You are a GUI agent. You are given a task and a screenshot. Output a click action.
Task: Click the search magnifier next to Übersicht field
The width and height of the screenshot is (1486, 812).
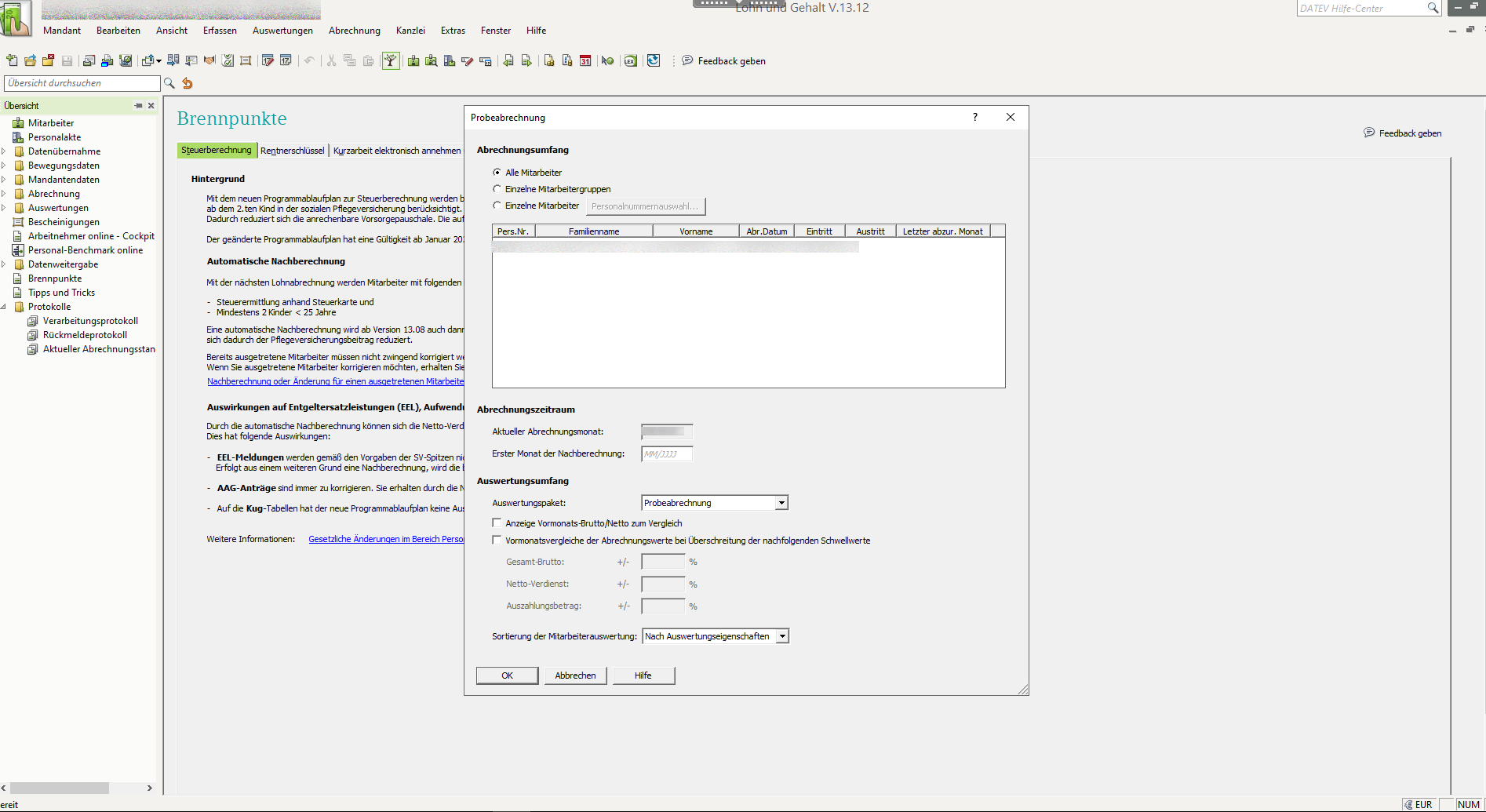pyautogui.click(x=169, y=83)
